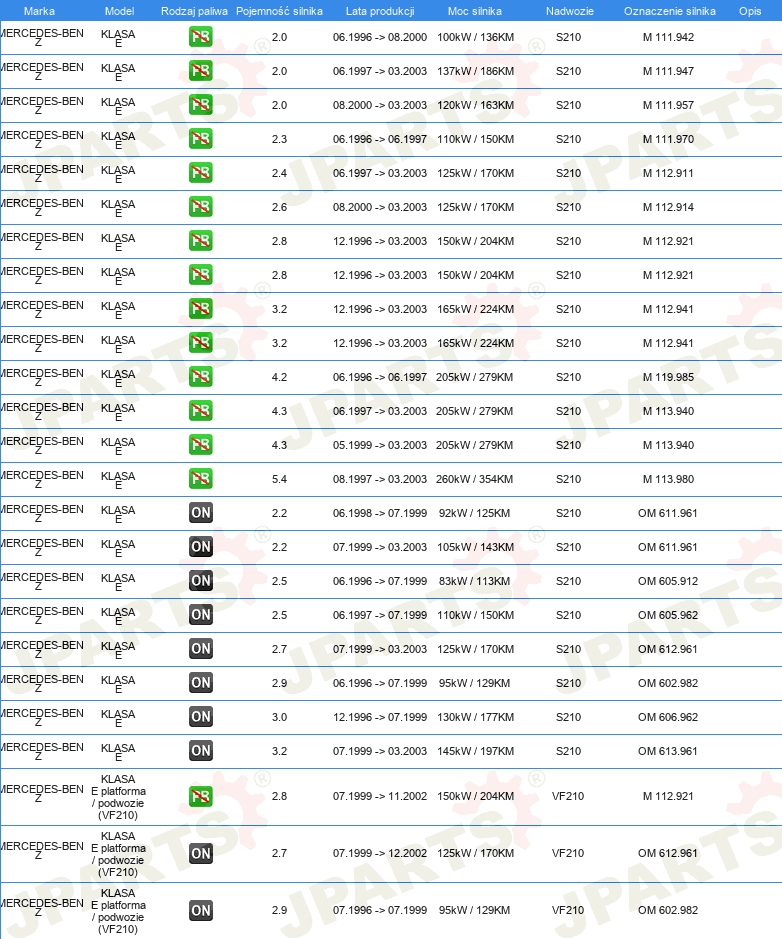Click the petrol fuel icon for M 111.947
Viewport: 782px width, 939px height.
pyautogui.click(x=201, y=71)
